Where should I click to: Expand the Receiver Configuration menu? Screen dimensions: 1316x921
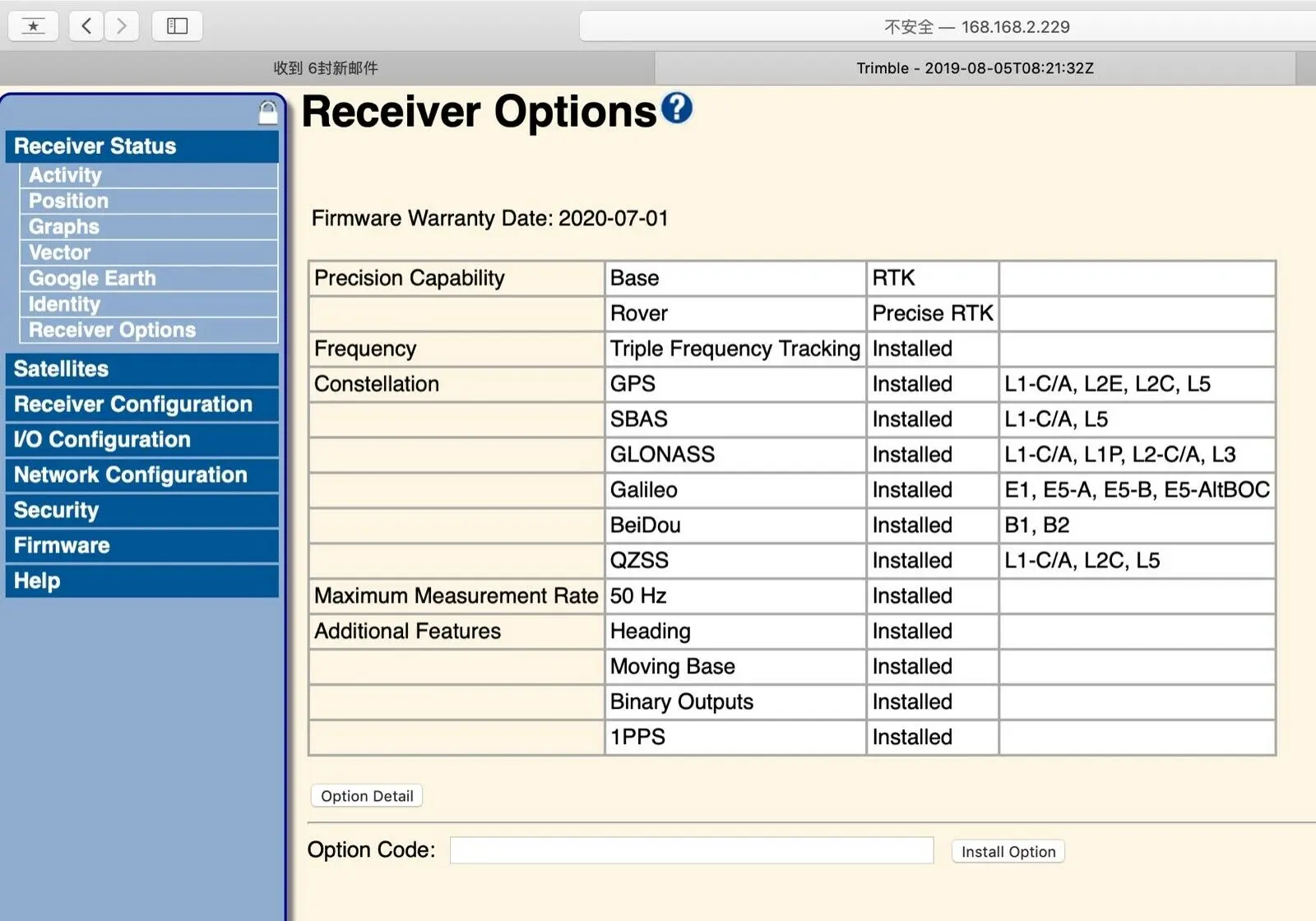[x=141, y=405]
